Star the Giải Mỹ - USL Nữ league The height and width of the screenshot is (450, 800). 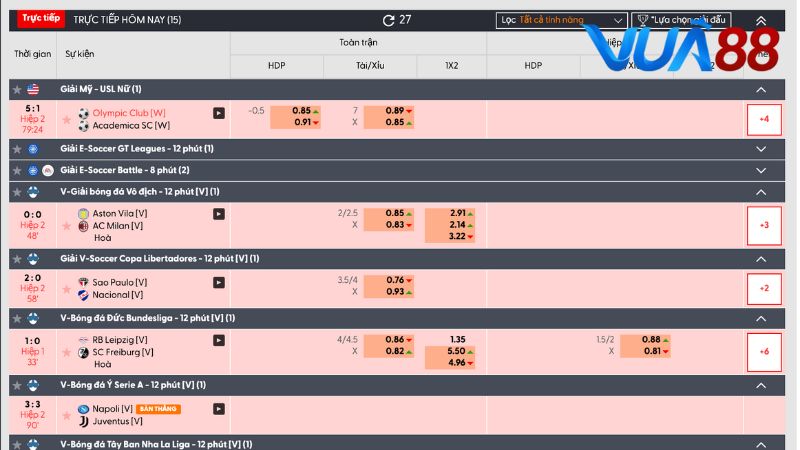pyautogui.click(x=16, y=89)
